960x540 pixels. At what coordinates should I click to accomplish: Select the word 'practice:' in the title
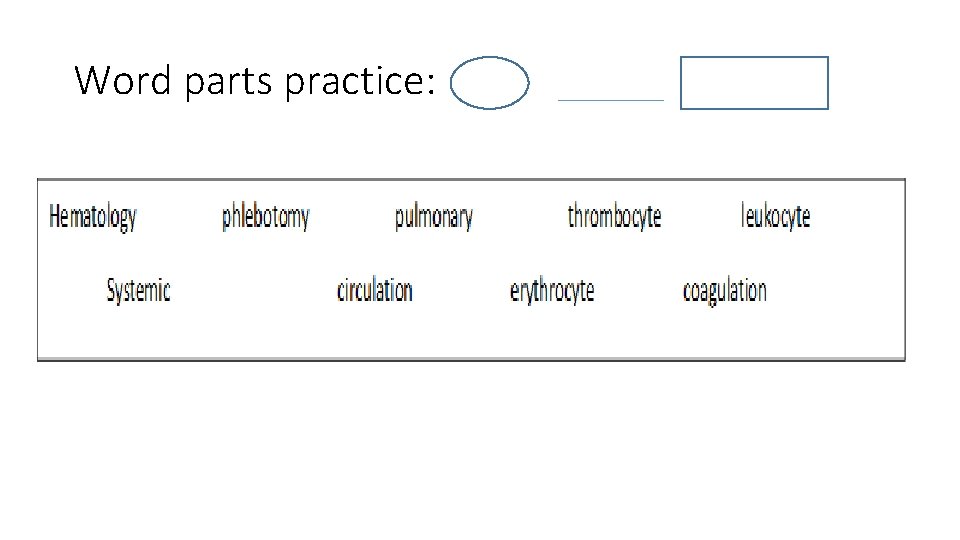coord(360,80)
